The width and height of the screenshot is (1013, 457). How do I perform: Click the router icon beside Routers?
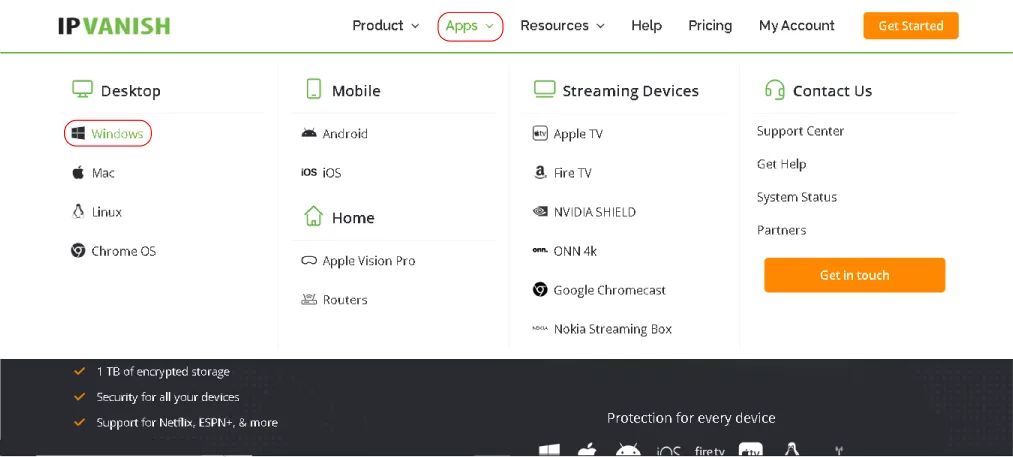(x=309, y=299)
